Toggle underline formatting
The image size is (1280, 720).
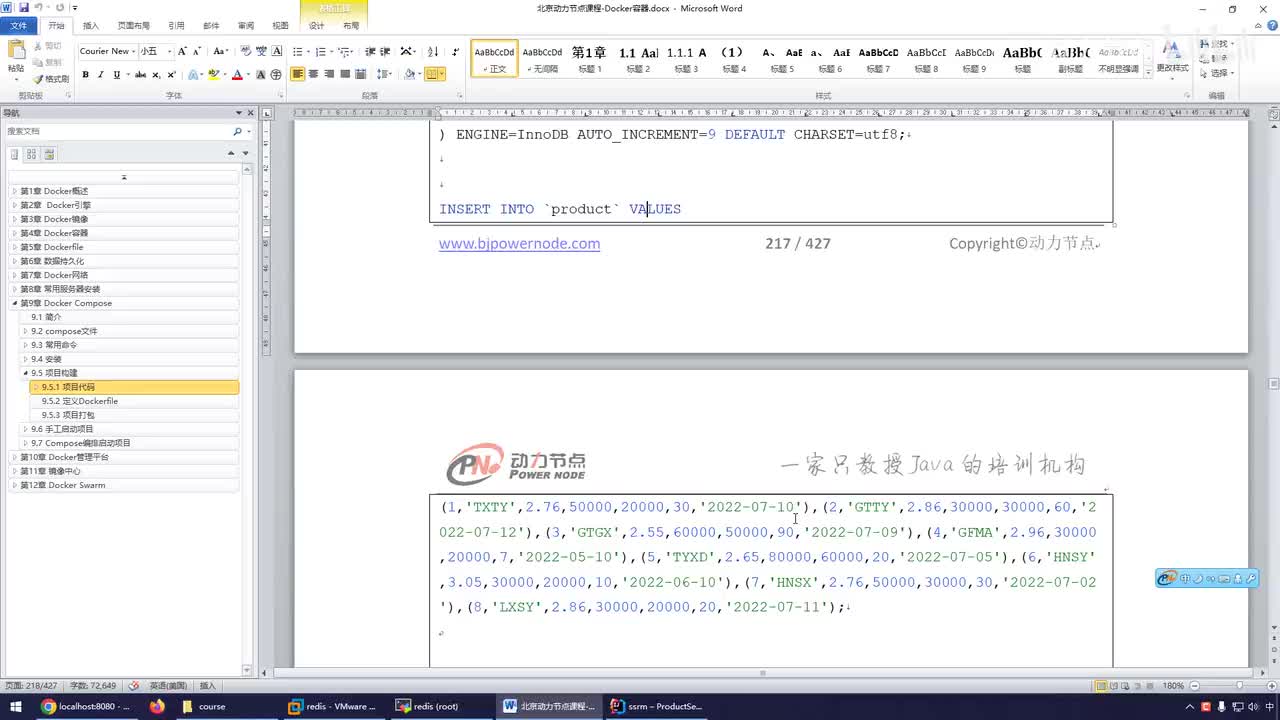pos(116,75)
